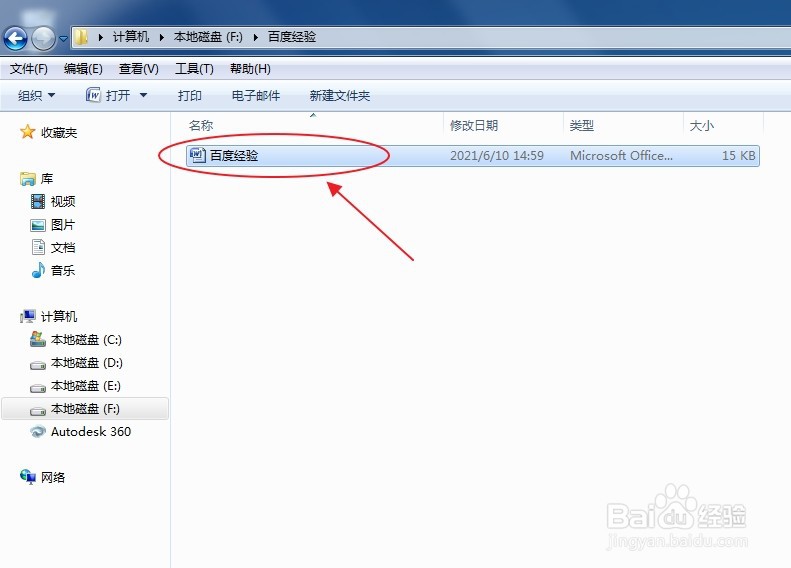The height and width of the screenshot is (568, 791).
Task: Expand arrow before 计算机 in breadcrumb
Action: click(101, 37)
